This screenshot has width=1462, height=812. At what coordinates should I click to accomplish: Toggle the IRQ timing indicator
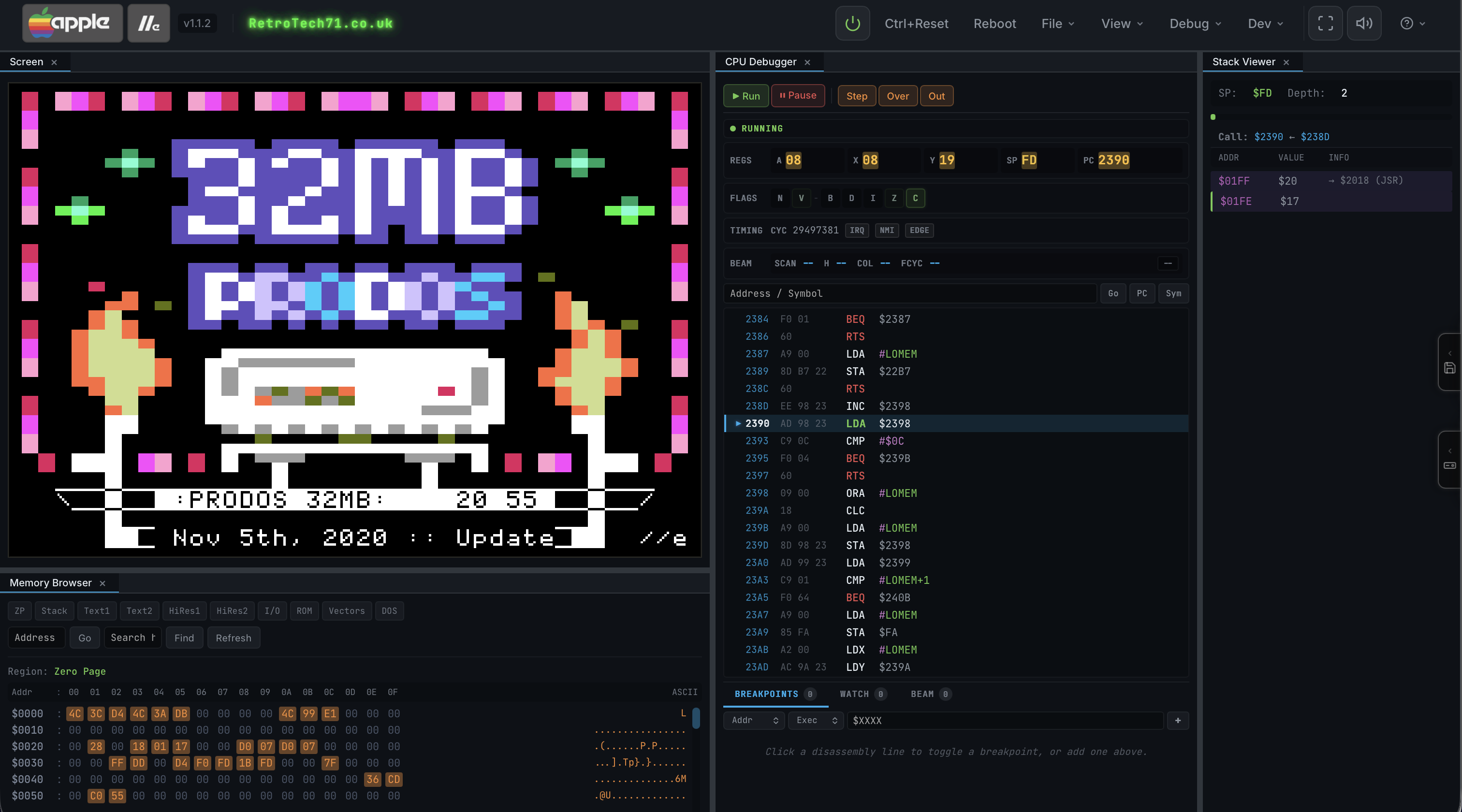pyautogui.click(x=856, y=231)
